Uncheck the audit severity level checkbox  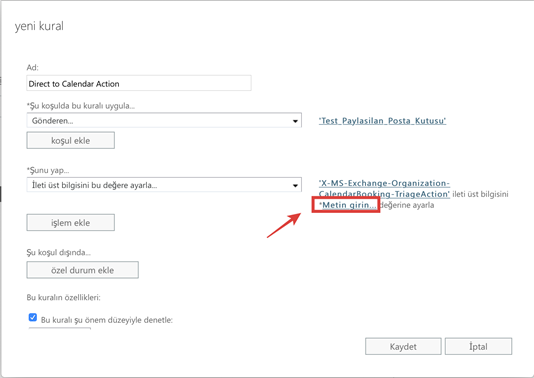[x=33, y=317]
